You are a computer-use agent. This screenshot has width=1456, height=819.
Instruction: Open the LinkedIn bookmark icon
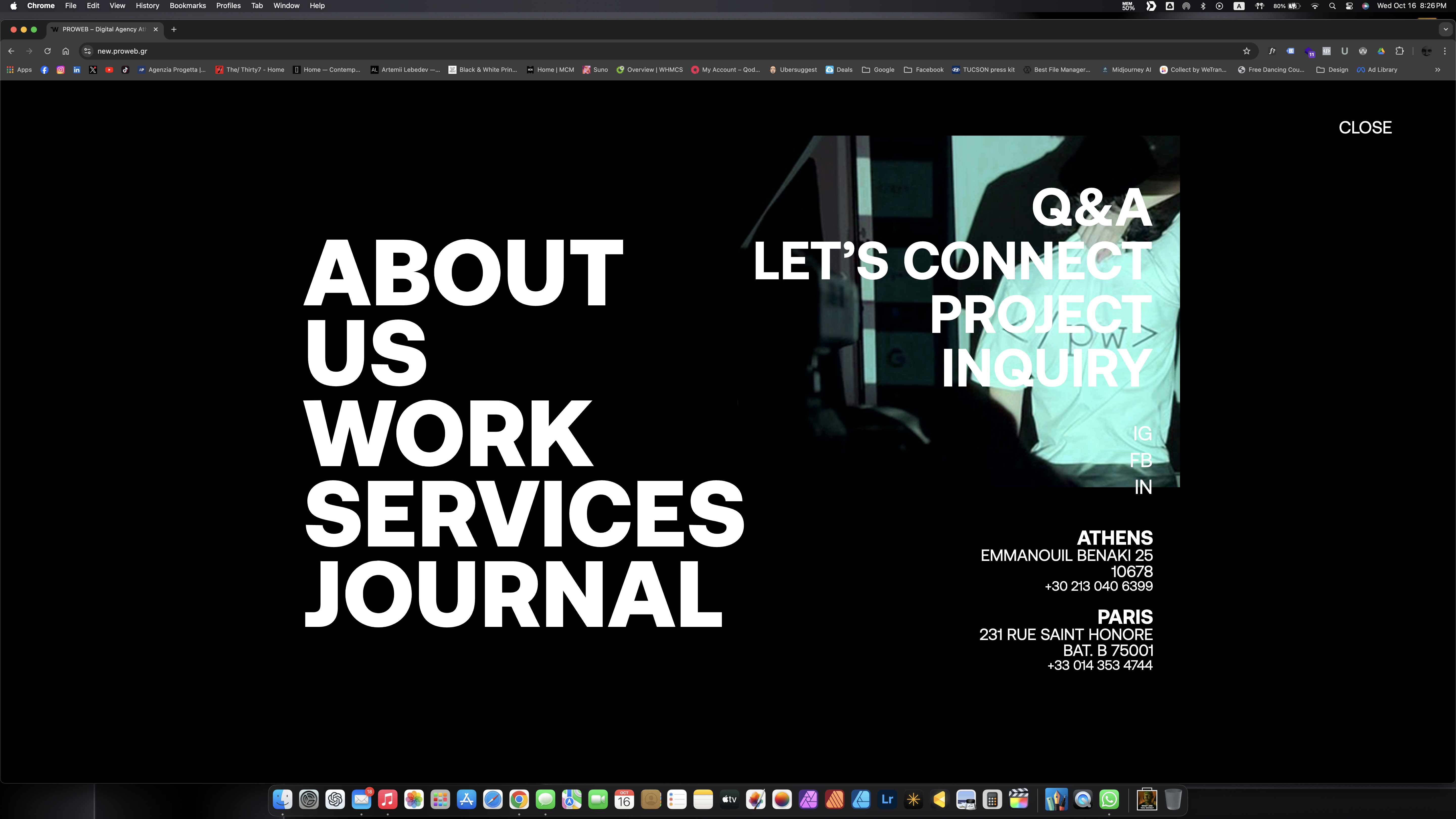[76, 70]
